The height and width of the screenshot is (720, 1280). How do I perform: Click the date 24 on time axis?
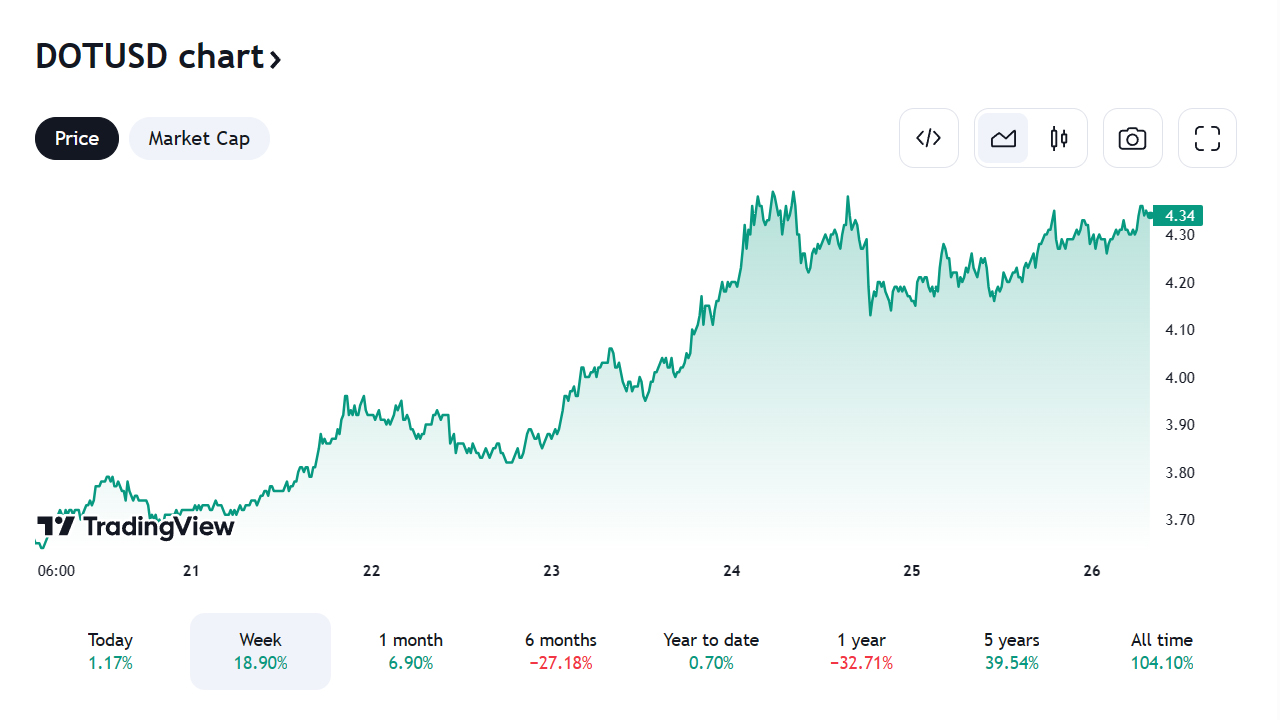point(732,571)
